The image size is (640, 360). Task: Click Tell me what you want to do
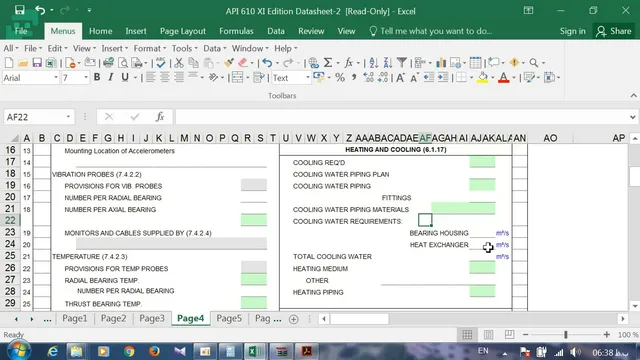431,31
